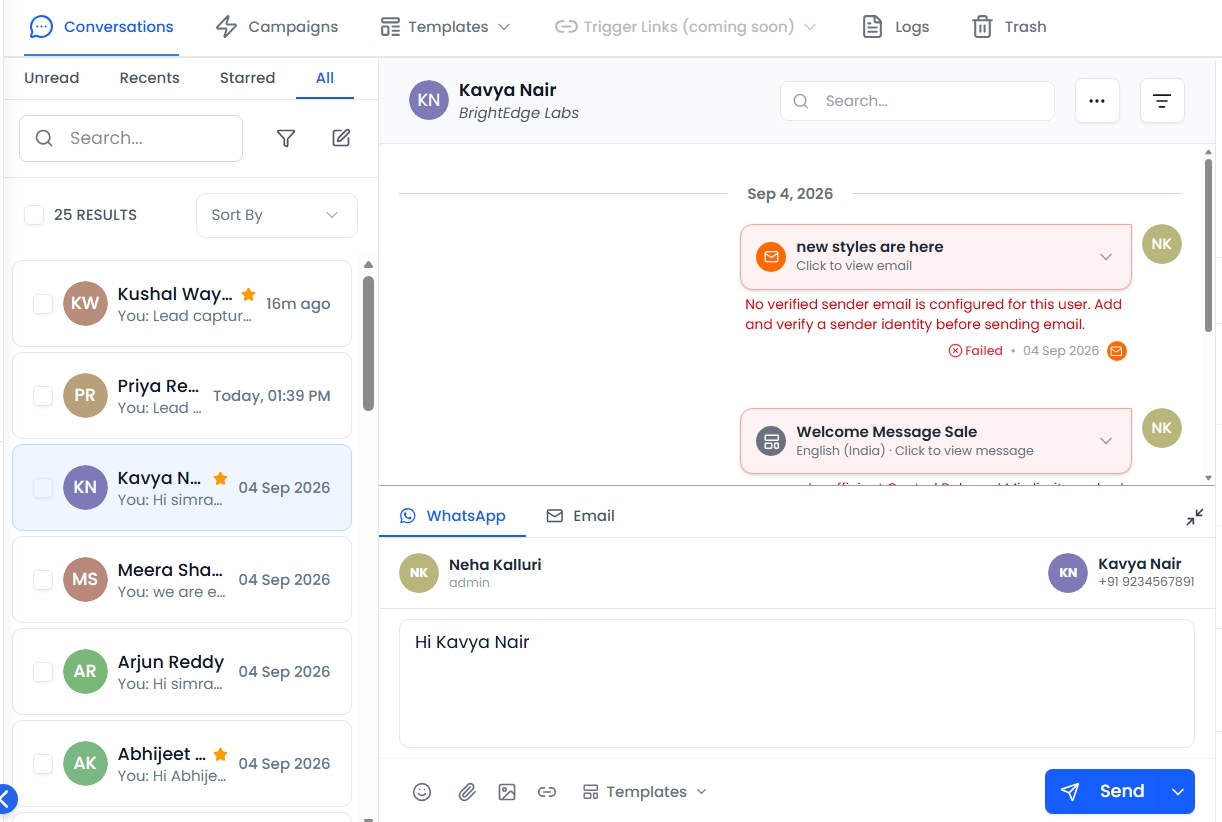Click the Neha Kalluri sender name
The width and height of the screenshot is (1222, 822).
(x=495, y=565)
